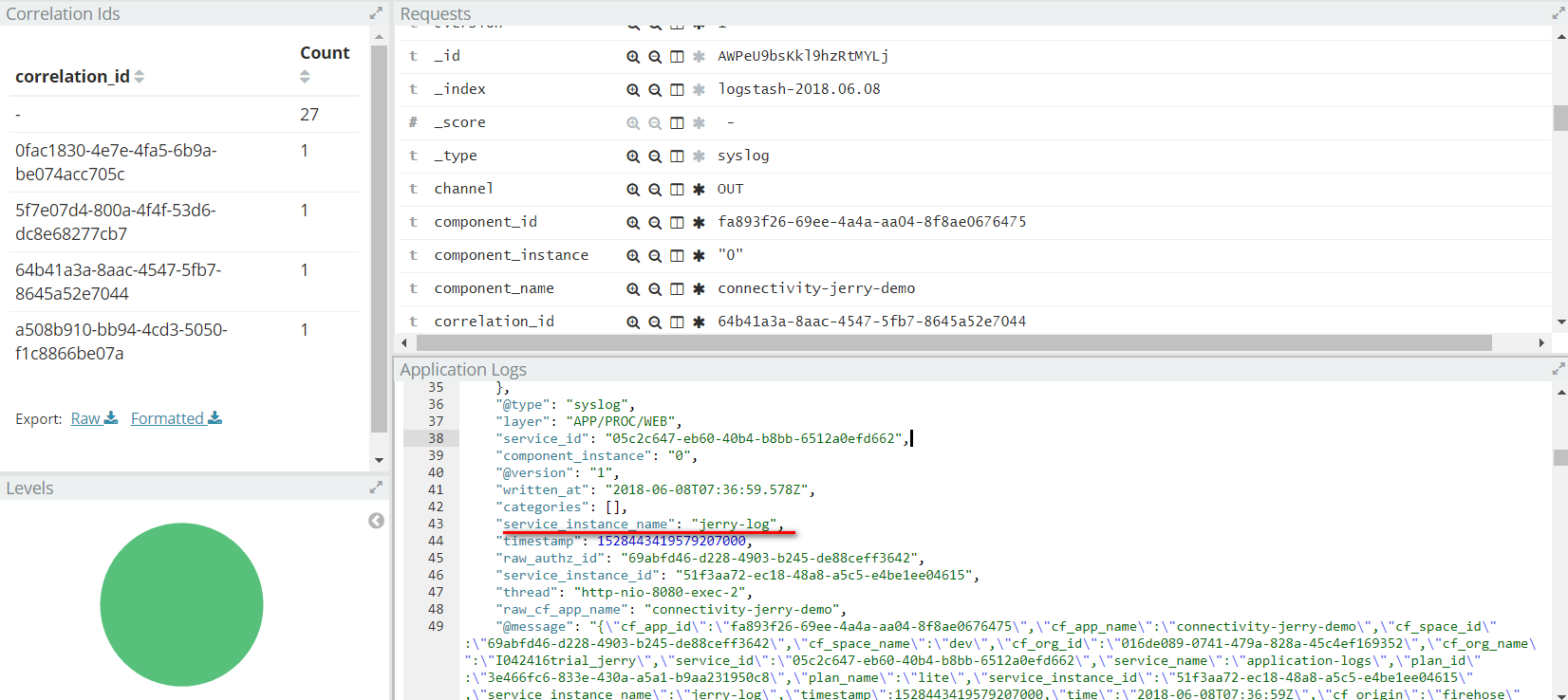The height and width of the screenshot is (700, 1568).
Task: Filter for field present on _index row
Action: [699, 90]
